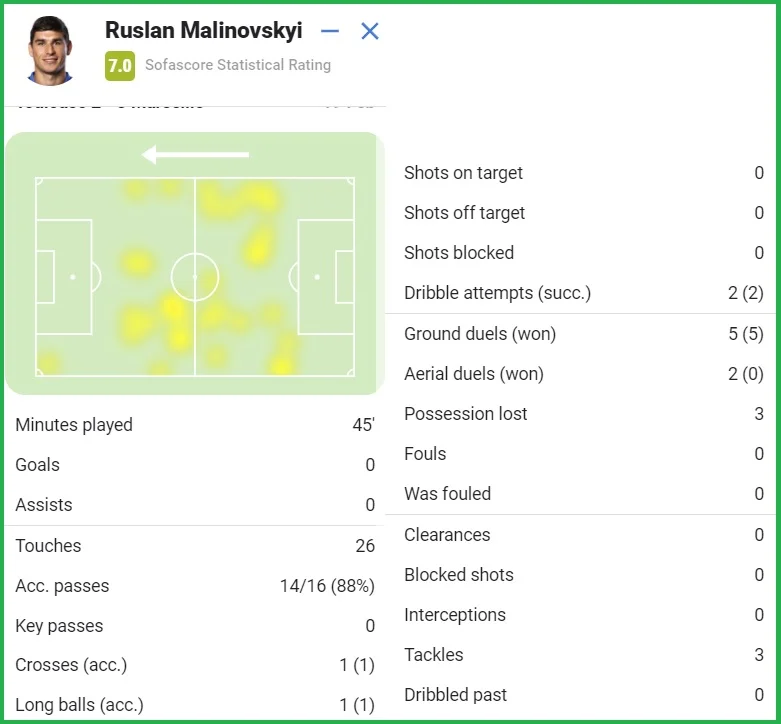Click the Interceptions stat row

[x=583, y=615]
